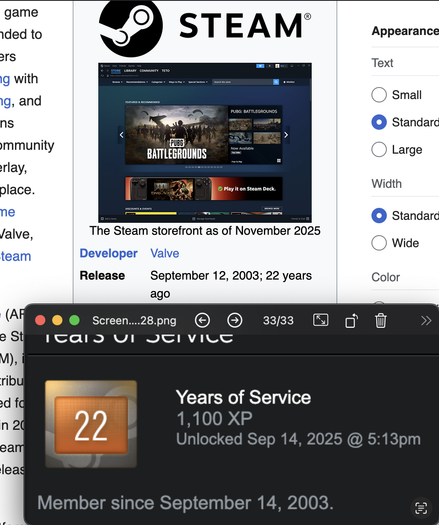Close the Quick Look preview window
The image size is (439, 525).
pos(40,320)
